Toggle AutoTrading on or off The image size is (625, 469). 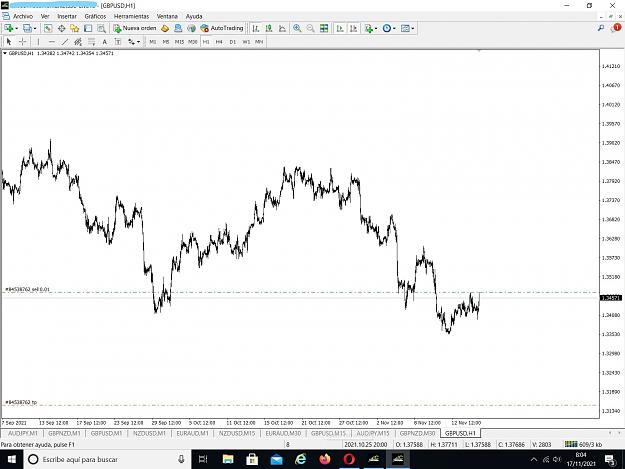(222, 28)
